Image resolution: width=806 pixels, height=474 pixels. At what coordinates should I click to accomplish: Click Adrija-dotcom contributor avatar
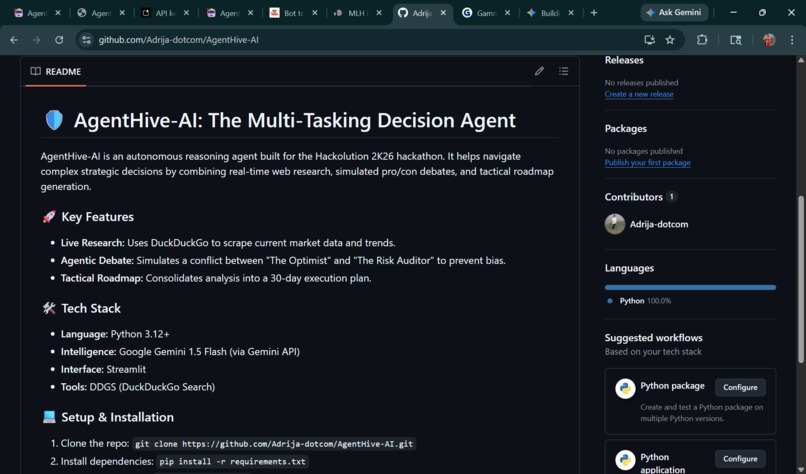pos(614,224)
